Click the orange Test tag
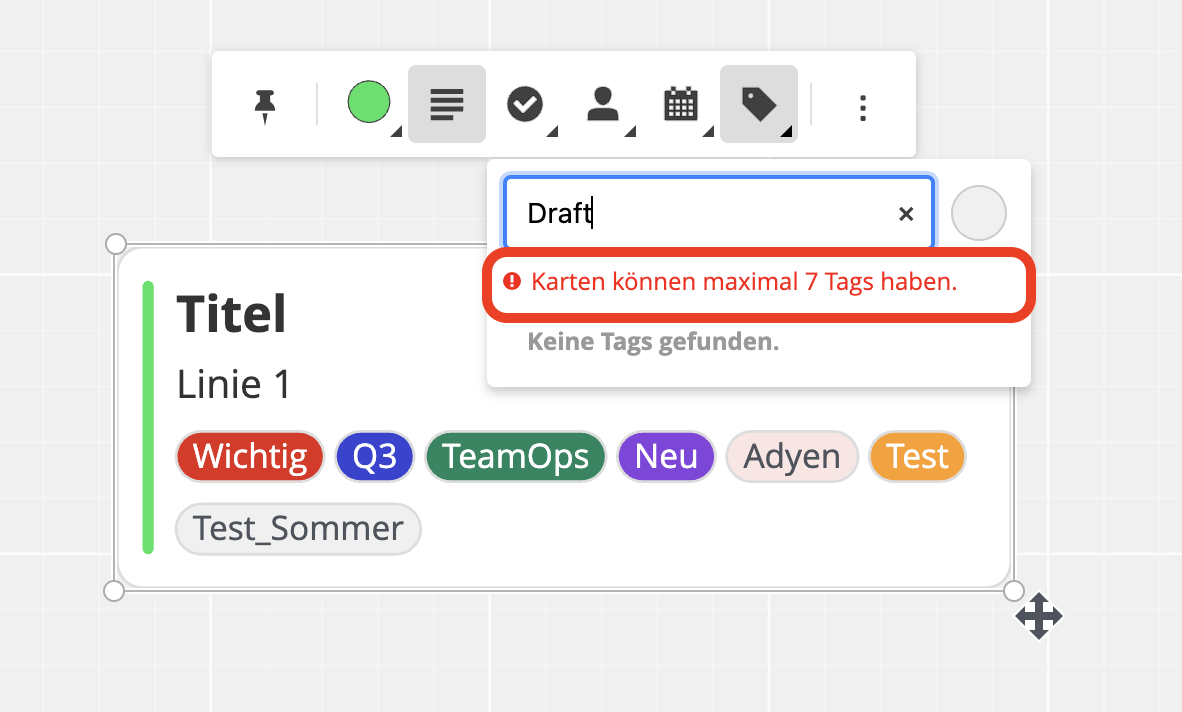Screen dimensions: 1182x712 917,457
